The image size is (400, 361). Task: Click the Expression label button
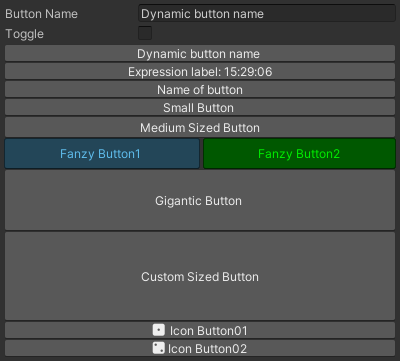click(x=200, y=72)
